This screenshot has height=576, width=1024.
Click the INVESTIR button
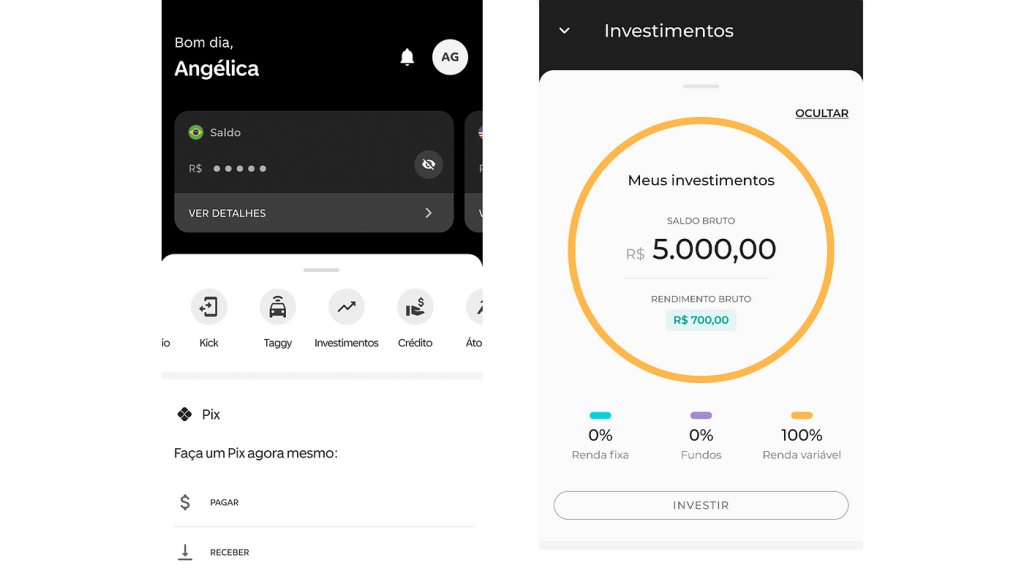click(x=701, y=505)
